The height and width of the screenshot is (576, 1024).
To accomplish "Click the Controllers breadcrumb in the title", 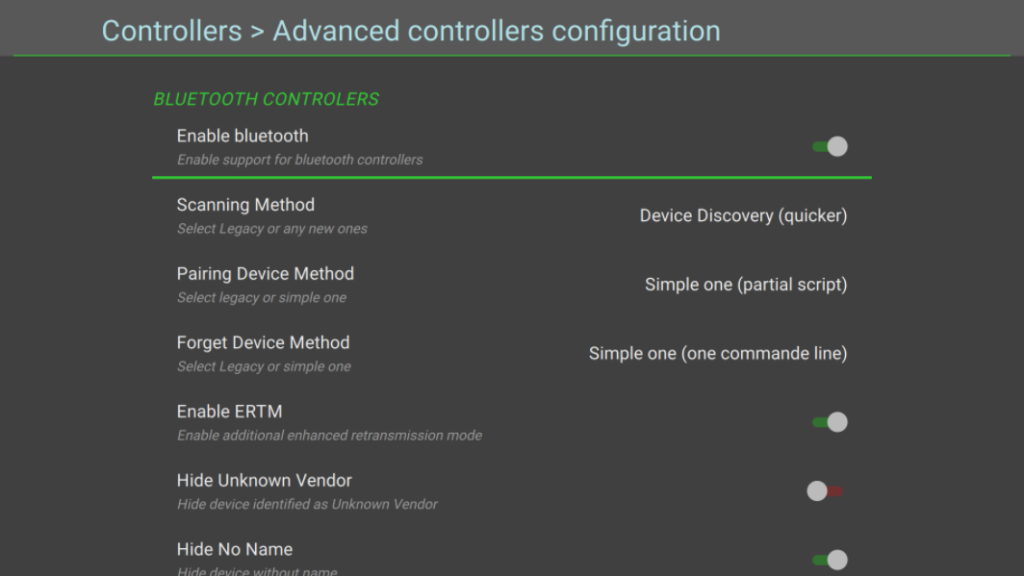I will coord(172,31).
